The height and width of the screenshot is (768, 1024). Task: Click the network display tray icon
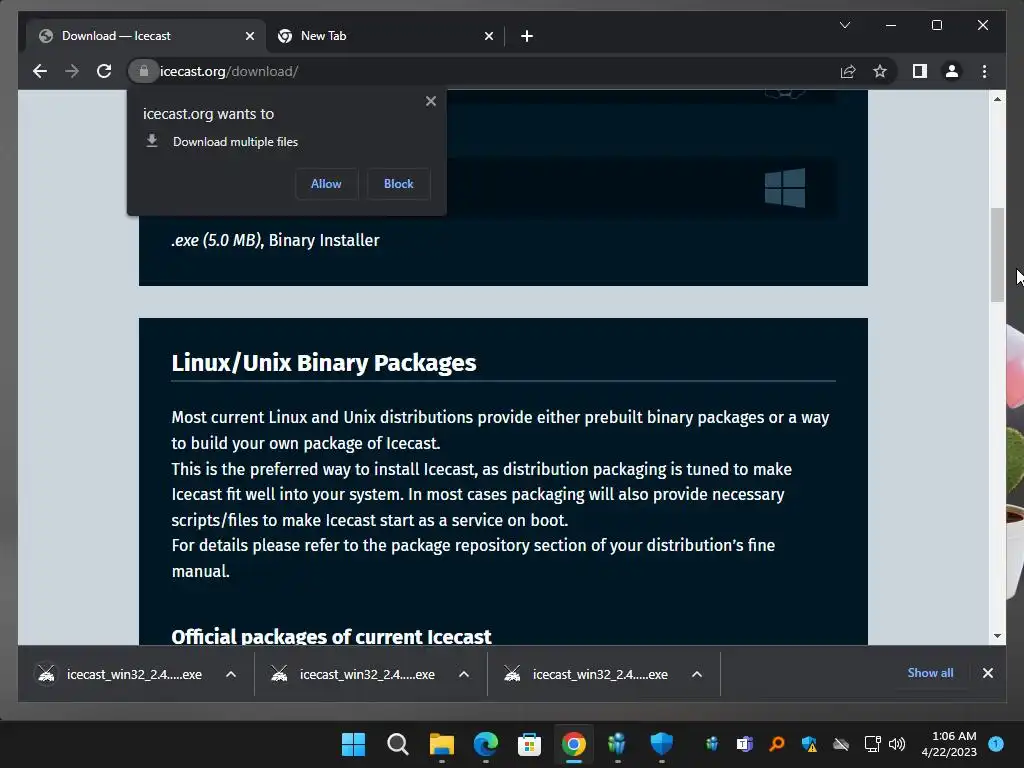(x=872, y=744)
